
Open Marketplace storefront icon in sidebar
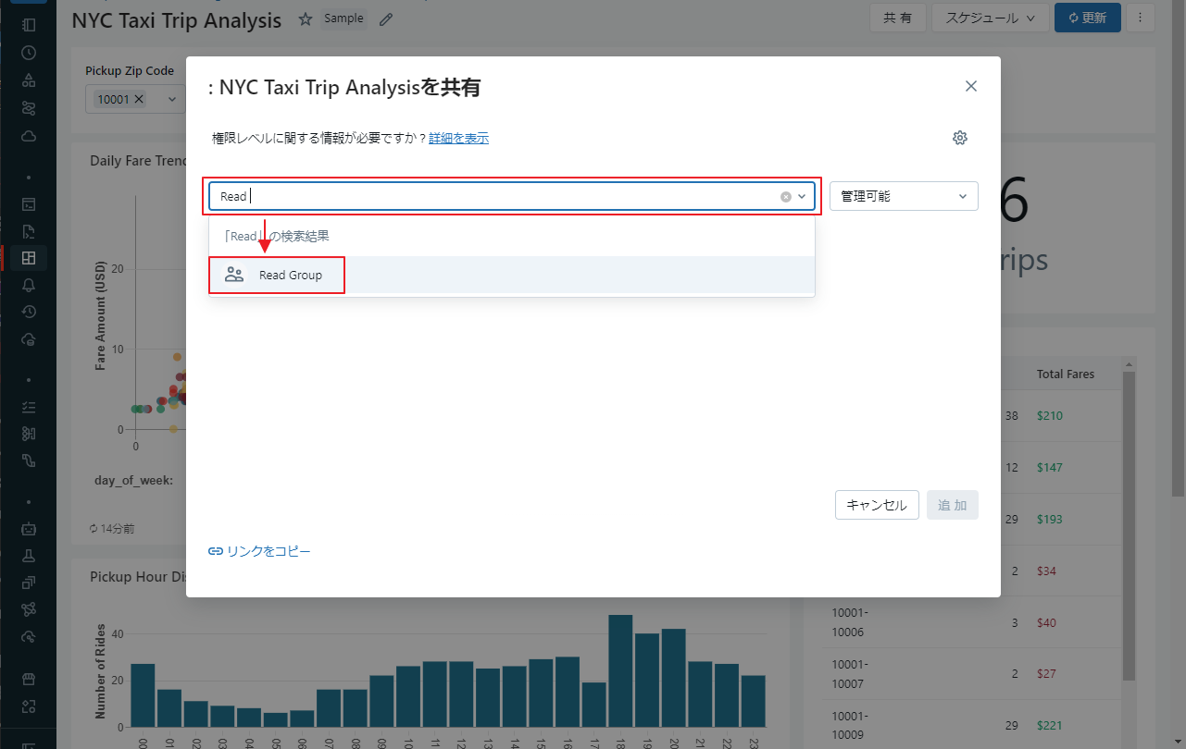click(28, 680)
